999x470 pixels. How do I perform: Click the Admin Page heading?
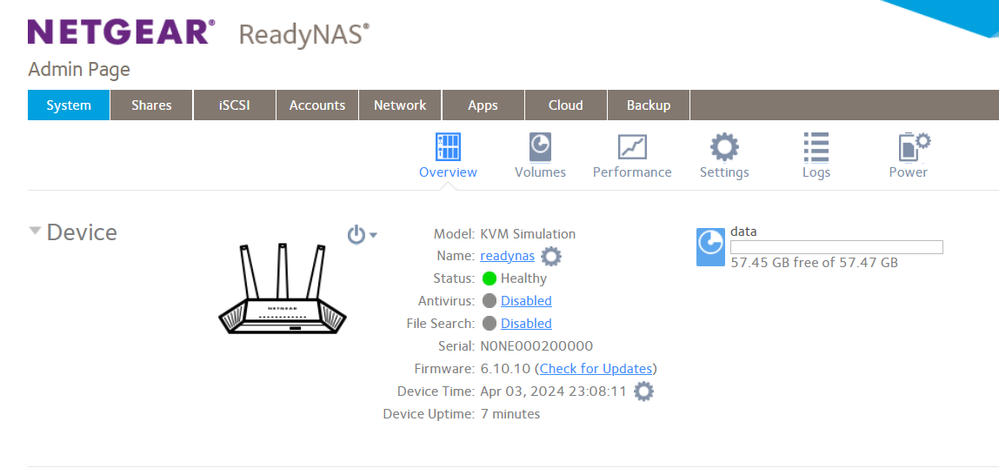pyautogui.click(x=79, y=69)
